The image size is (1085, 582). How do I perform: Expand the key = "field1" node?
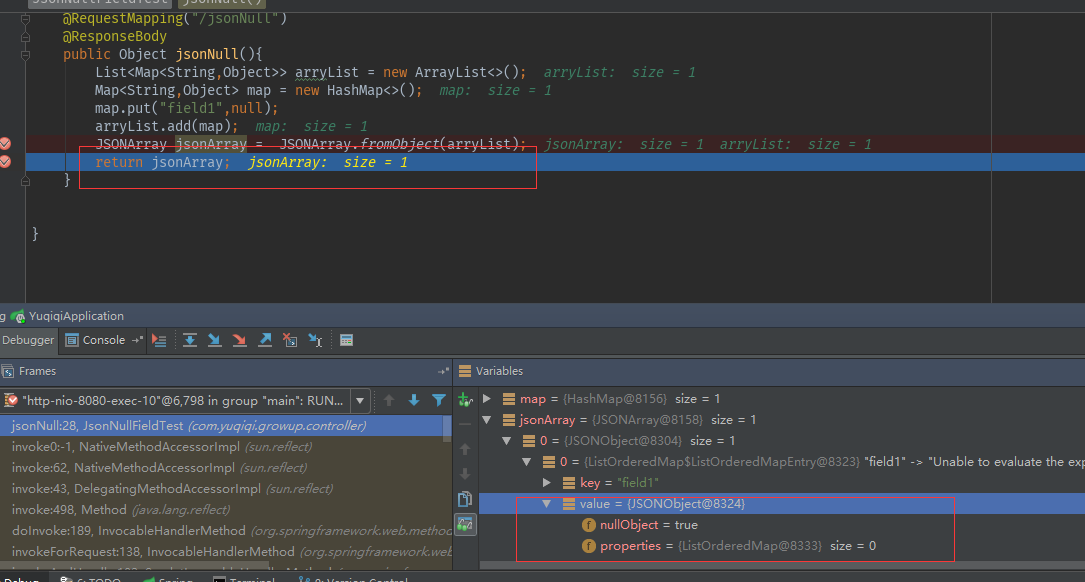click(x=547, y=482)
